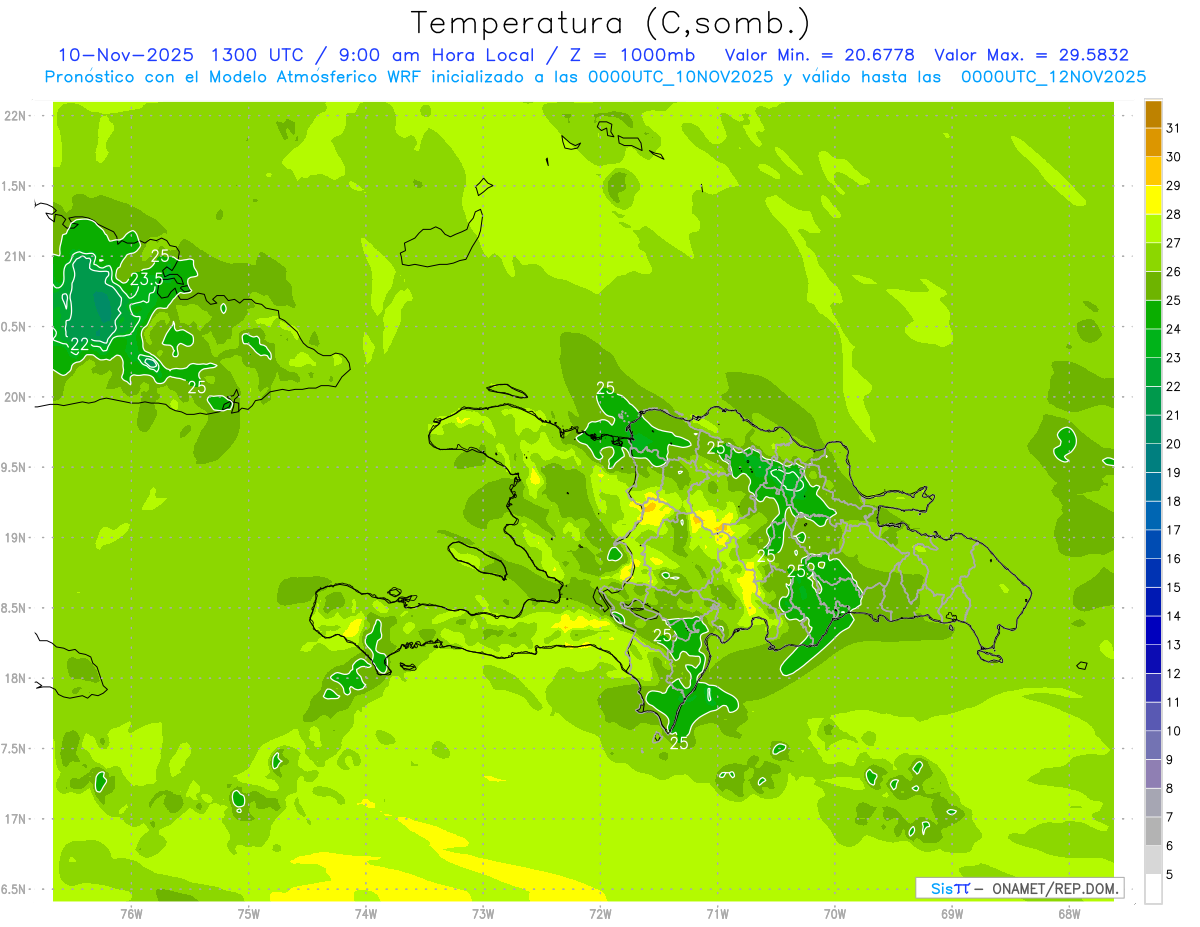Select "Valor Min. = 20.6778" in the header

(x=820, y=55)
